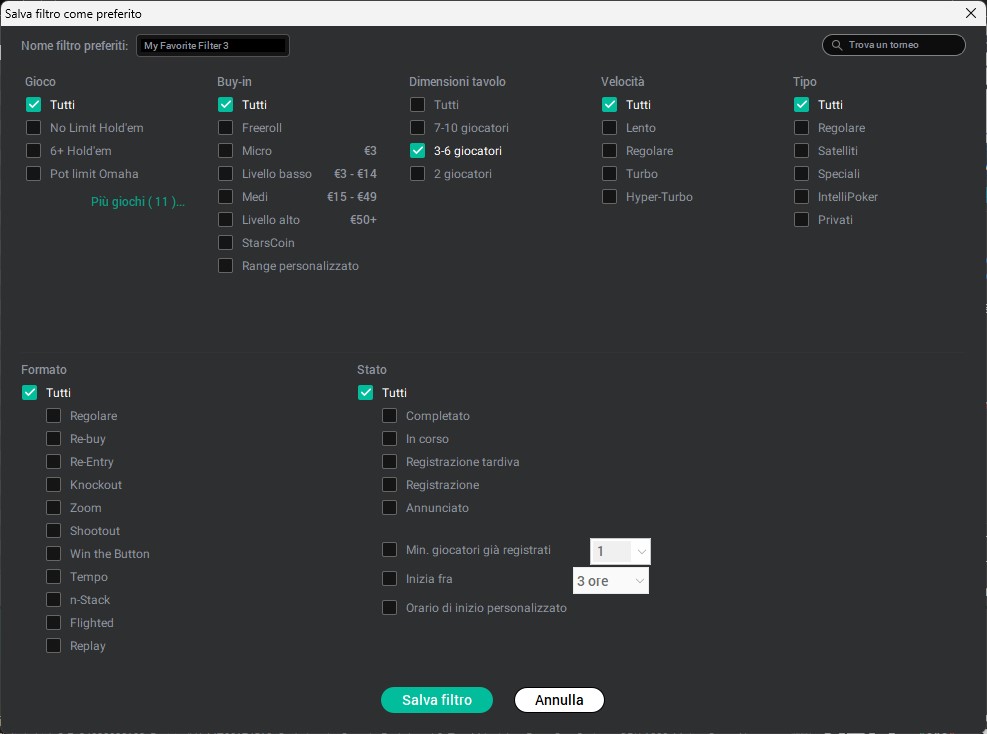The width and height of the screenshot is (987, 734).
Task: Click the search magnifier icon
Action: pyautogui.click(x=837, y=45)
